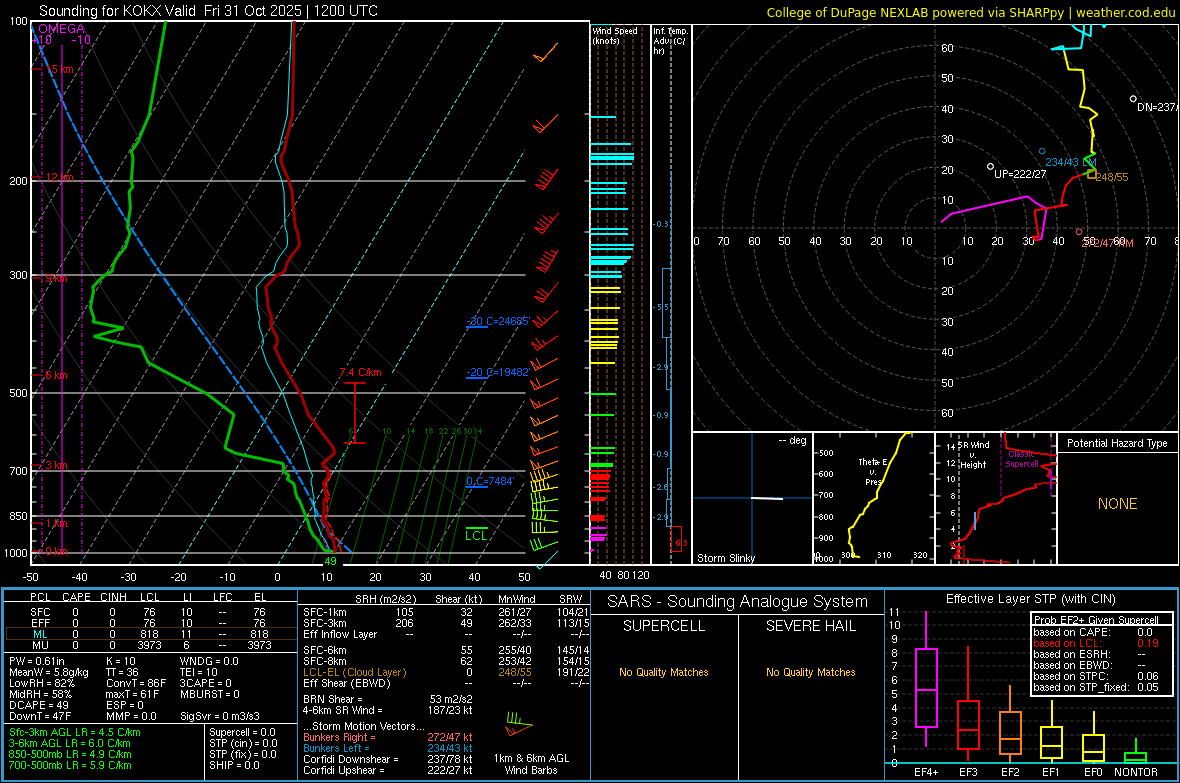Click the Corfidi Downshear = 237/78 kt line

[388, 759]
